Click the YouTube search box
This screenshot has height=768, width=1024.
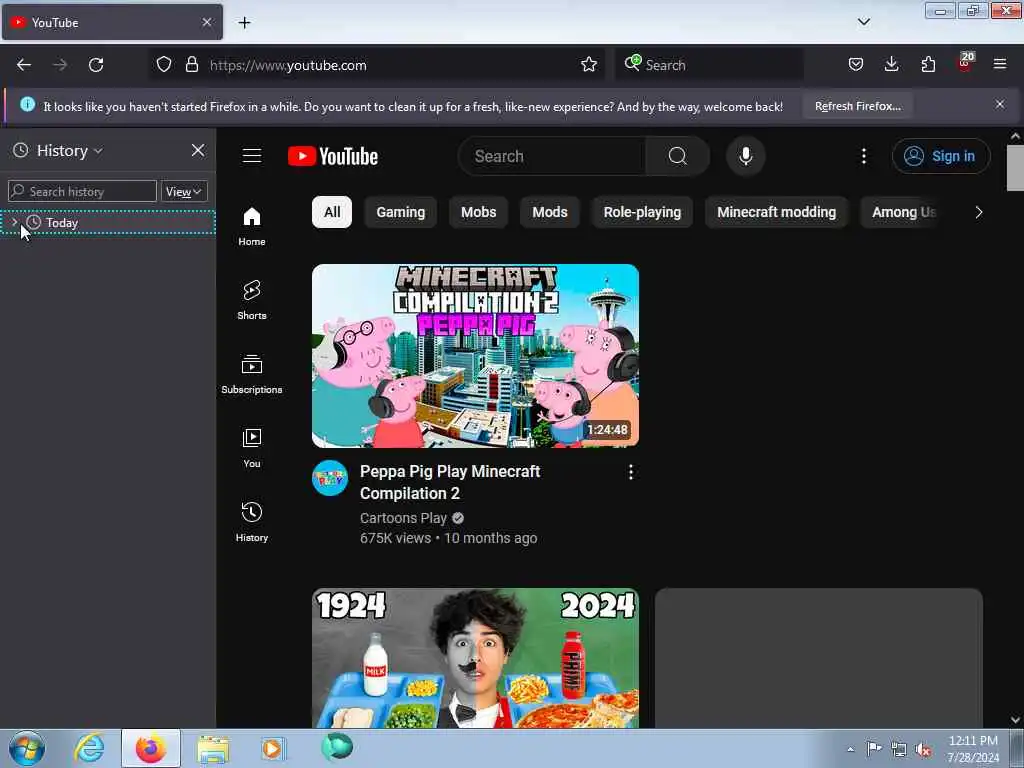coord(552,156)
